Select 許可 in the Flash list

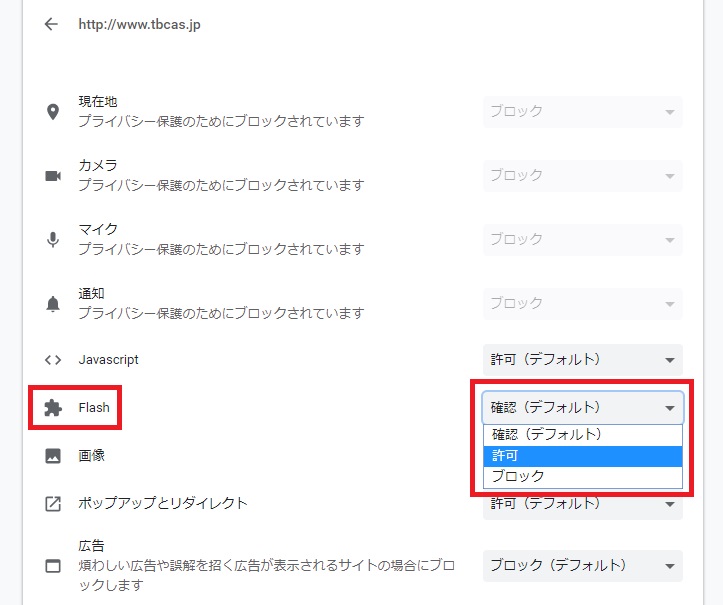pos(583,456)
